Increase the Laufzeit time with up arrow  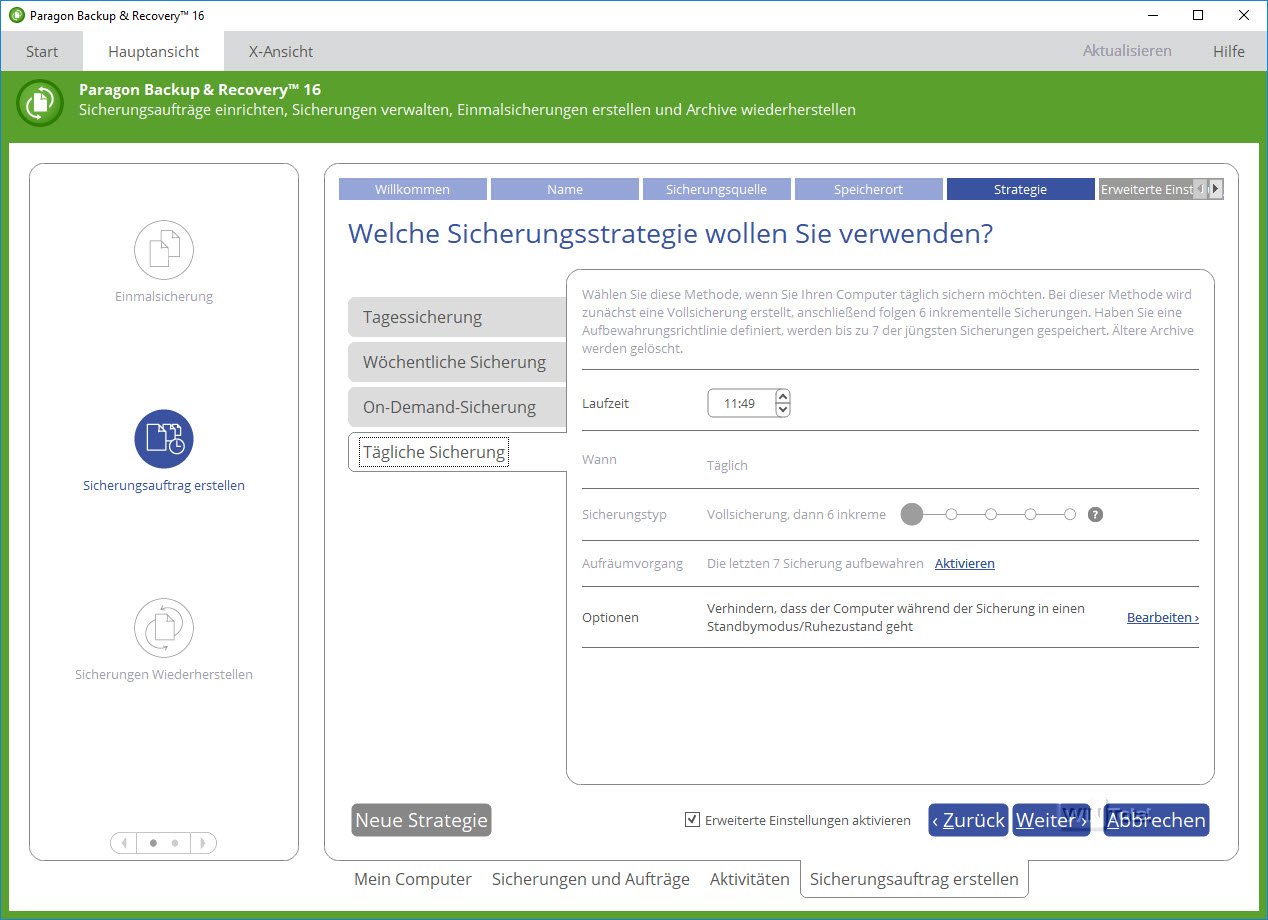click(x=782, y=397)
